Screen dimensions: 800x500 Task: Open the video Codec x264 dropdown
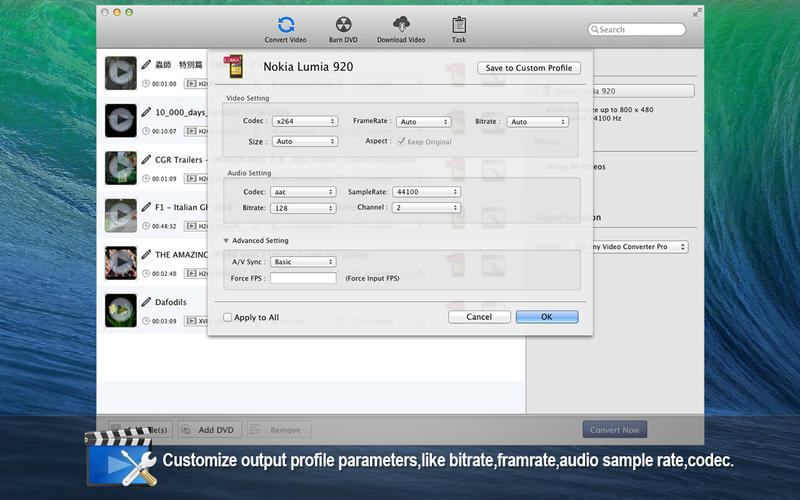(304, 122)
